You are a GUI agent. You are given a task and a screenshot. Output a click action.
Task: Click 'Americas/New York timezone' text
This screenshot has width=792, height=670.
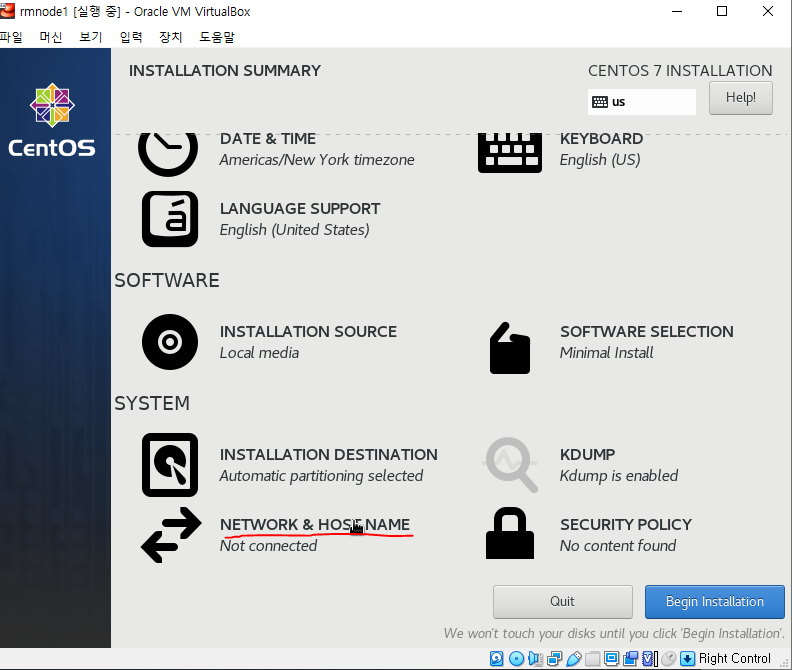point(317,160)
